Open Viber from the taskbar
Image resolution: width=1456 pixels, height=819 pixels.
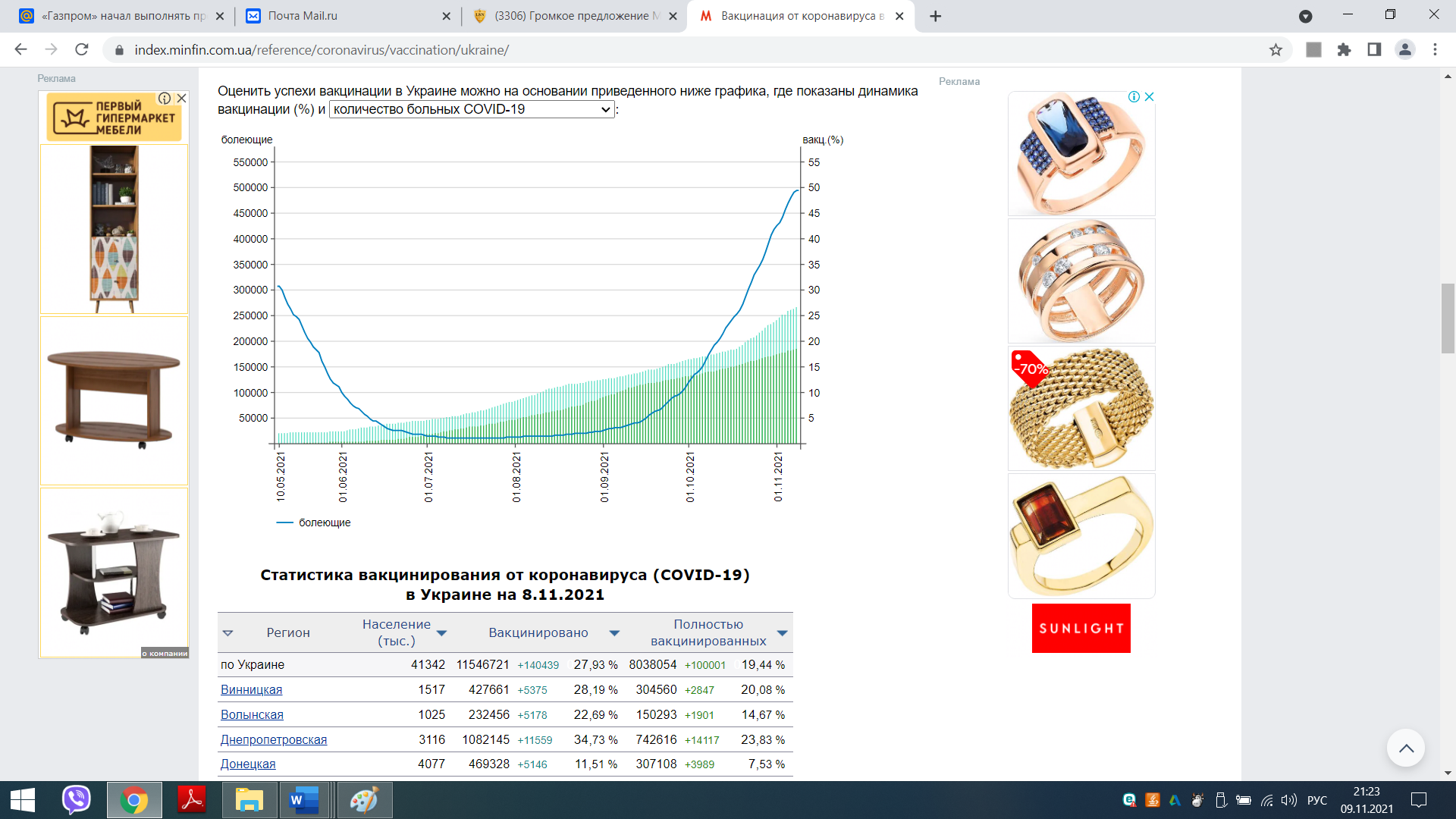(x=76, y=800)
